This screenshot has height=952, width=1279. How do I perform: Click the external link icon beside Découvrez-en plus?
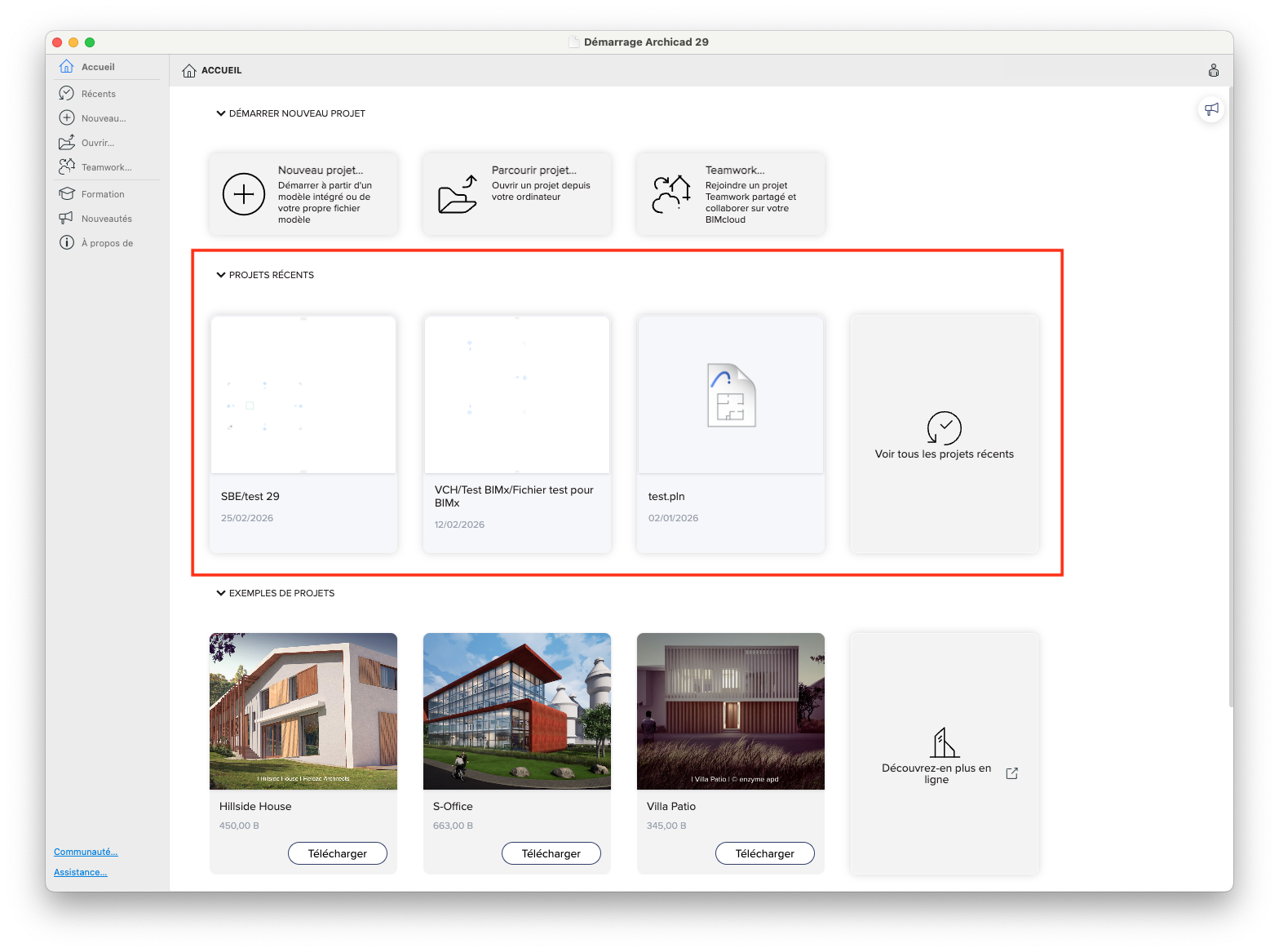(x=1012, y=773)
